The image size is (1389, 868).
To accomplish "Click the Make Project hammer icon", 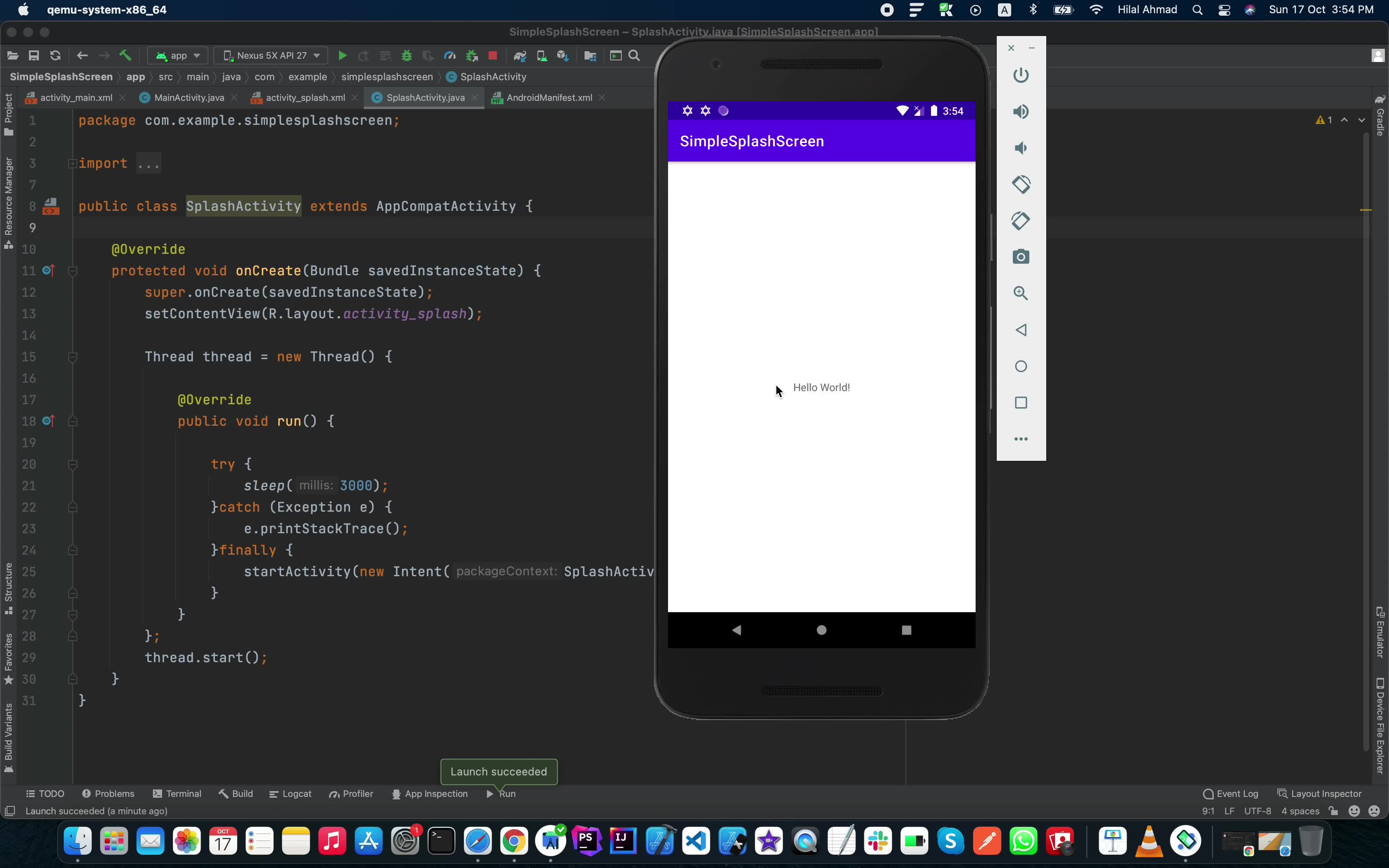I will (125, 56).
